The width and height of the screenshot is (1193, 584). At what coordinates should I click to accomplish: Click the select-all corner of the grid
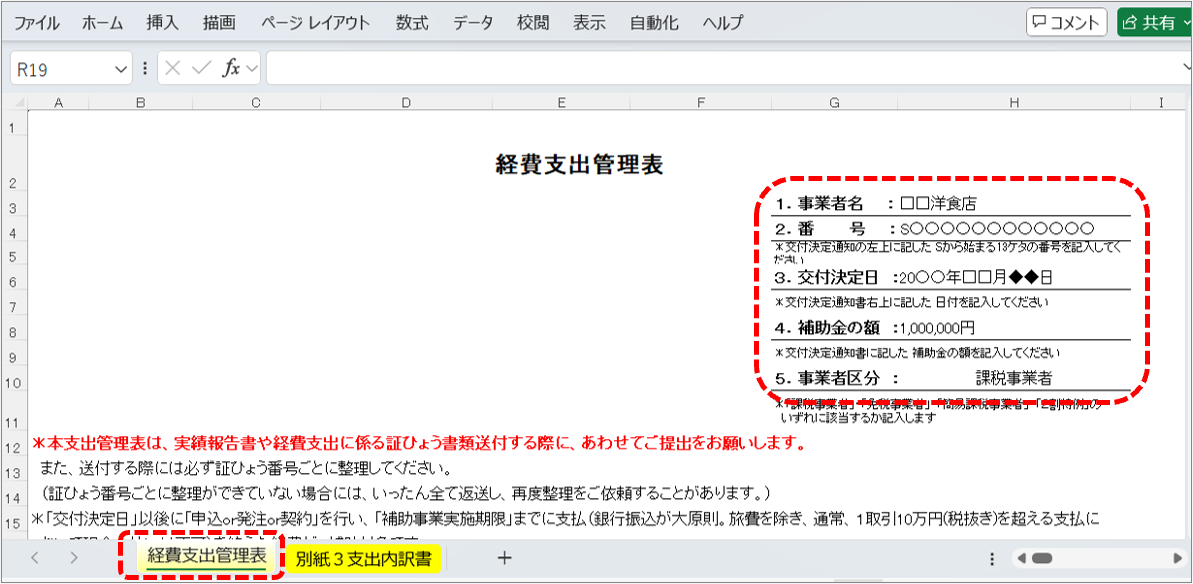point(13,102)
